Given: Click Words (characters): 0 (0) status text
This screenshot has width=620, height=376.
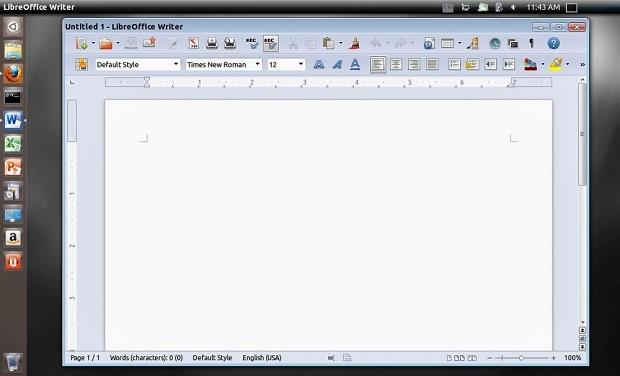Looking at the screenshot, I should tap(146, 358).
